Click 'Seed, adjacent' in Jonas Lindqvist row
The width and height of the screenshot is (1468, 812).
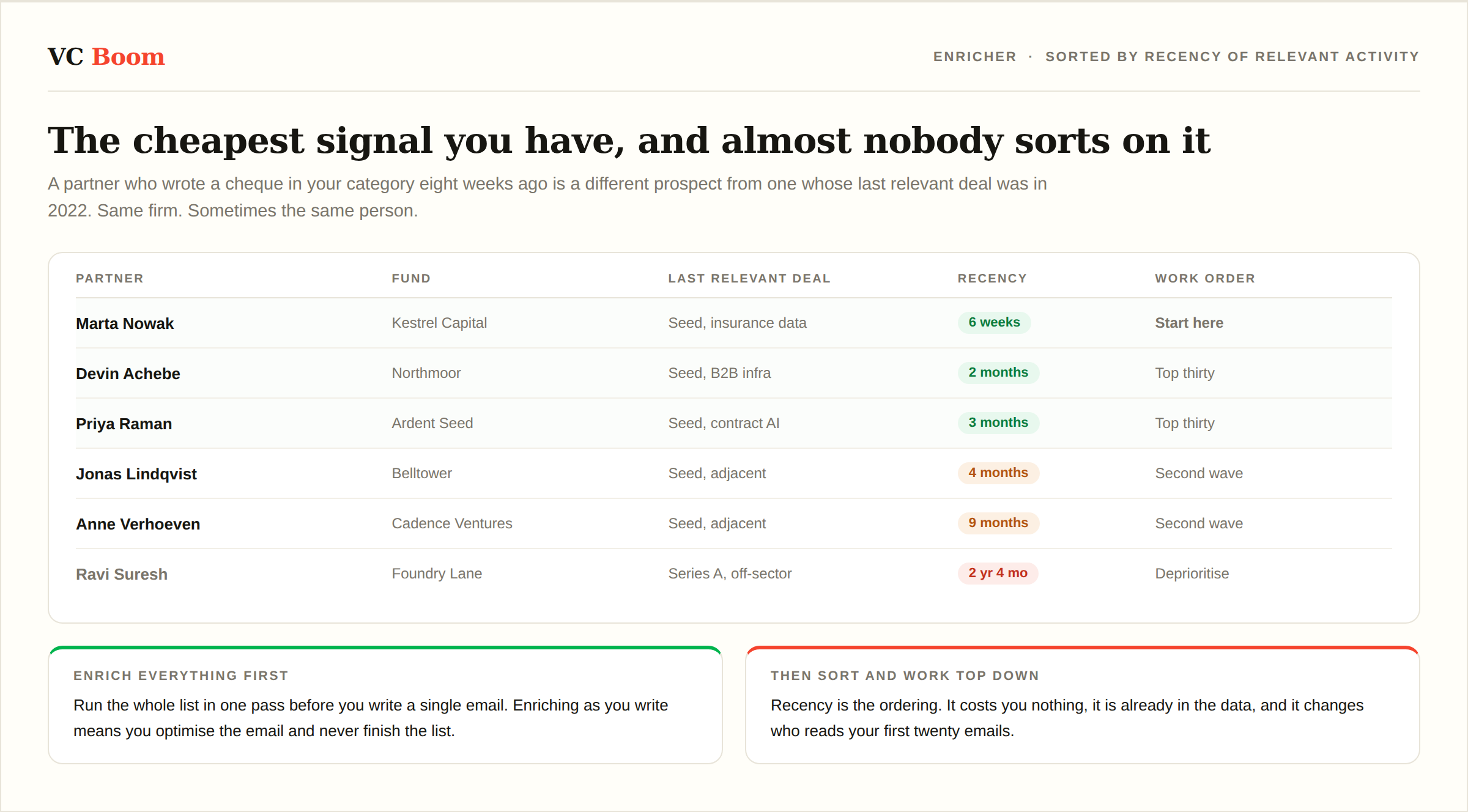(x=717, y=473)
